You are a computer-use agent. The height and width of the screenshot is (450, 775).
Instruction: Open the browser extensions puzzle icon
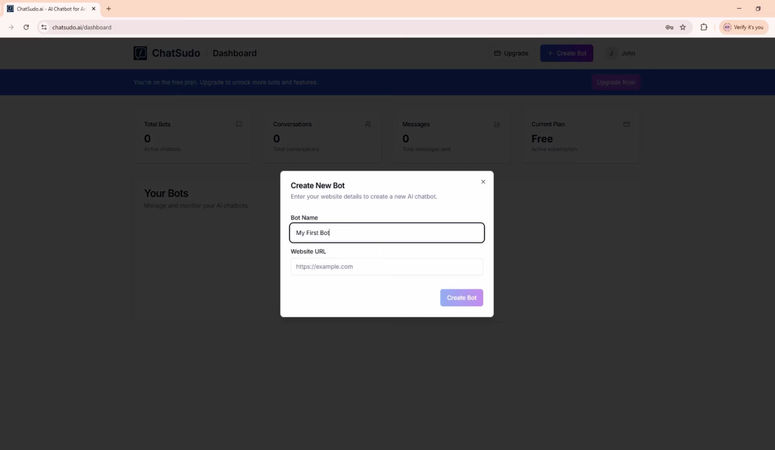pyautogui.click(x=704, y=27)
